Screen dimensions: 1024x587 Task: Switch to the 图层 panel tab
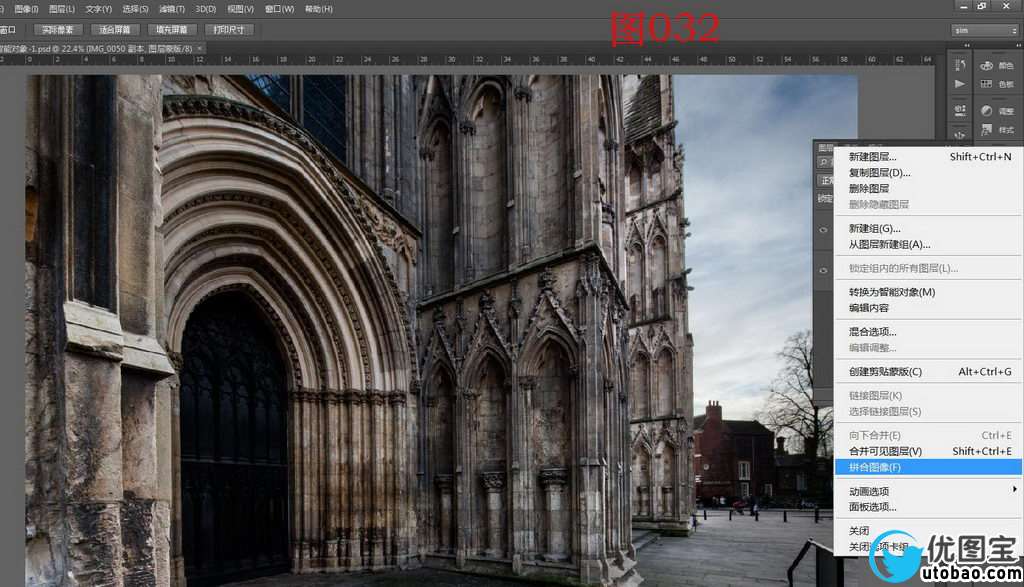point(826,148)
